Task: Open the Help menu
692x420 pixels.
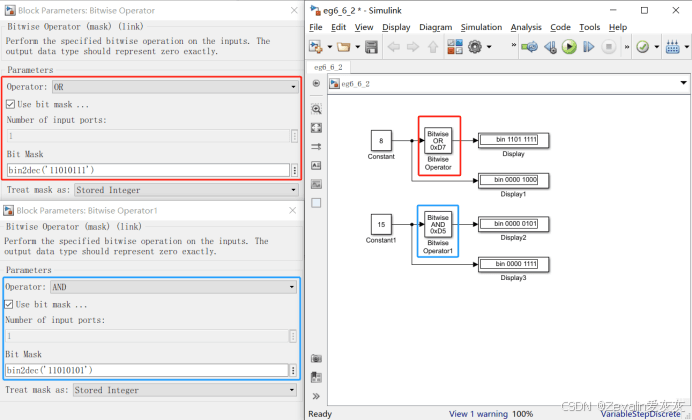Action: coord(618,27)
